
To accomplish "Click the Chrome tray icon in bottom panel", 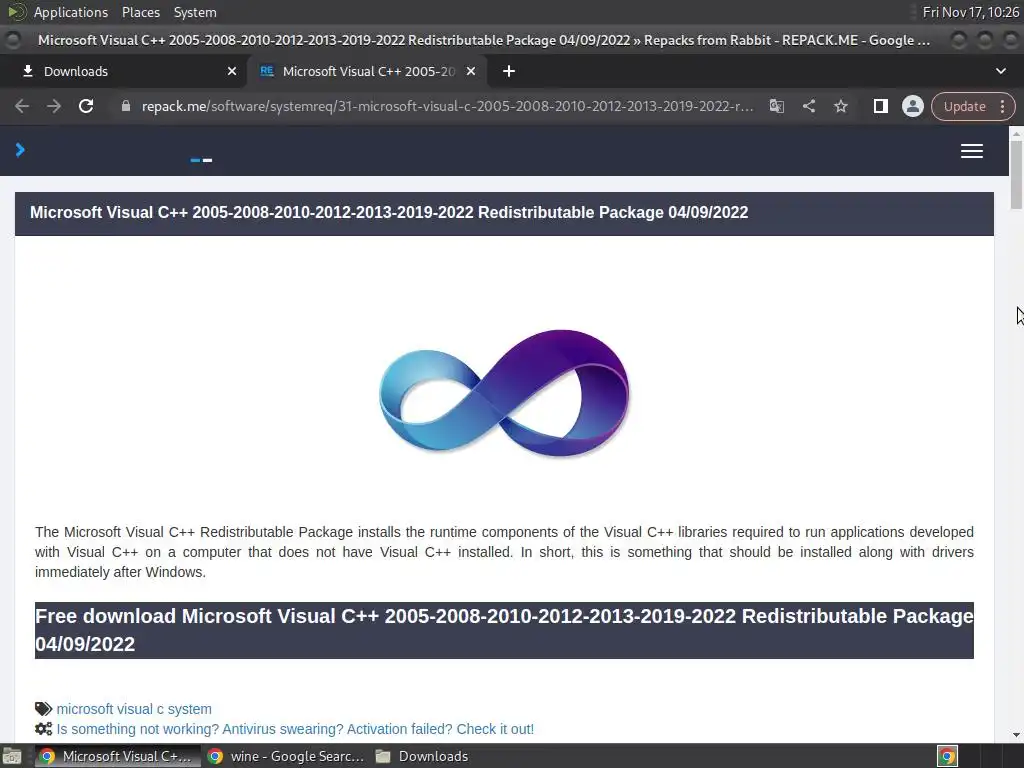I will [x=947, y=756].
